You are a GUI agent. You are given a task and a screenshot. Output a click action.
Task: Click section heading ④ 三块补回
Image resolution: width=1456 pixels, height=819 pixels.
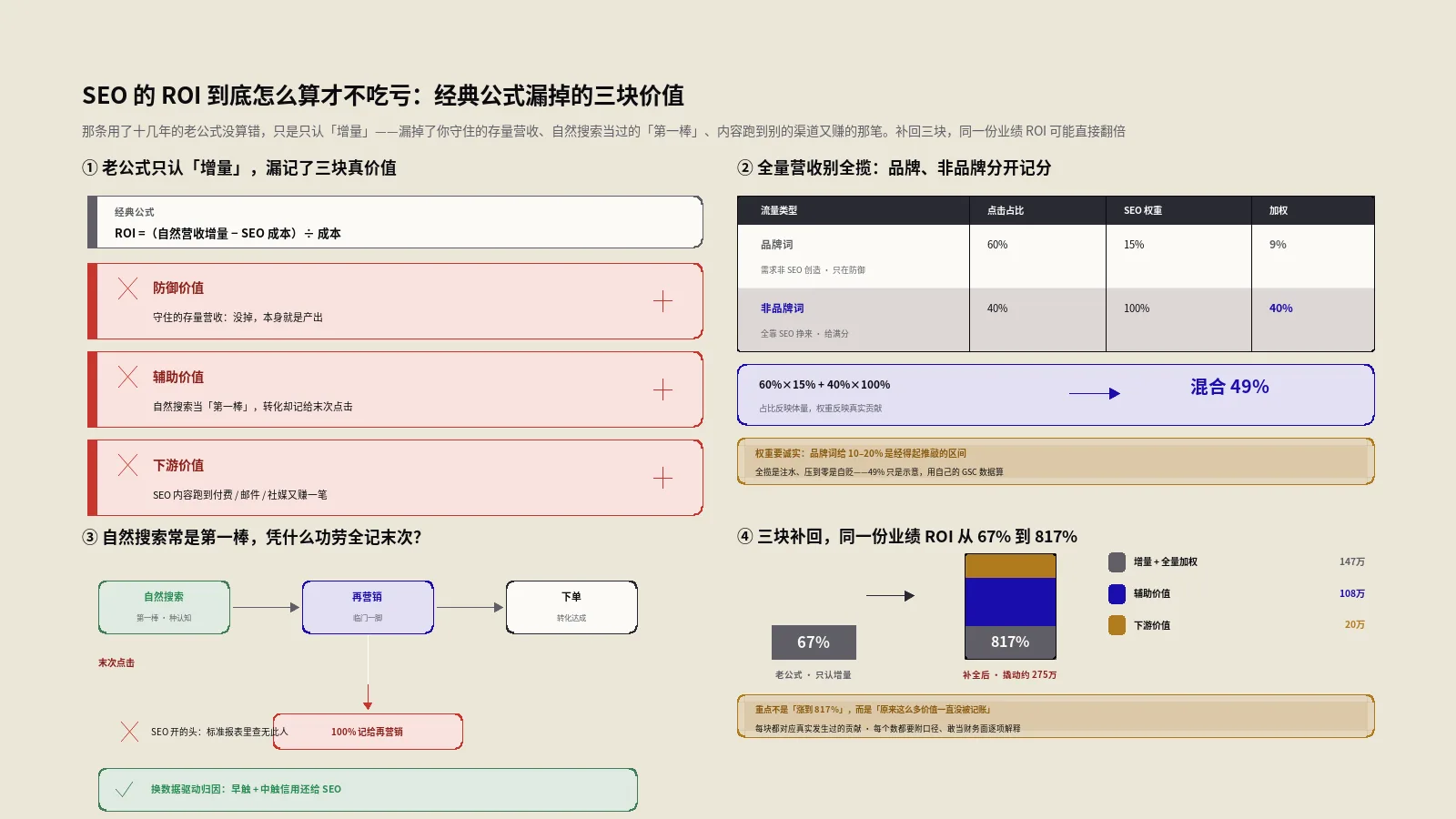coord(907,537)
